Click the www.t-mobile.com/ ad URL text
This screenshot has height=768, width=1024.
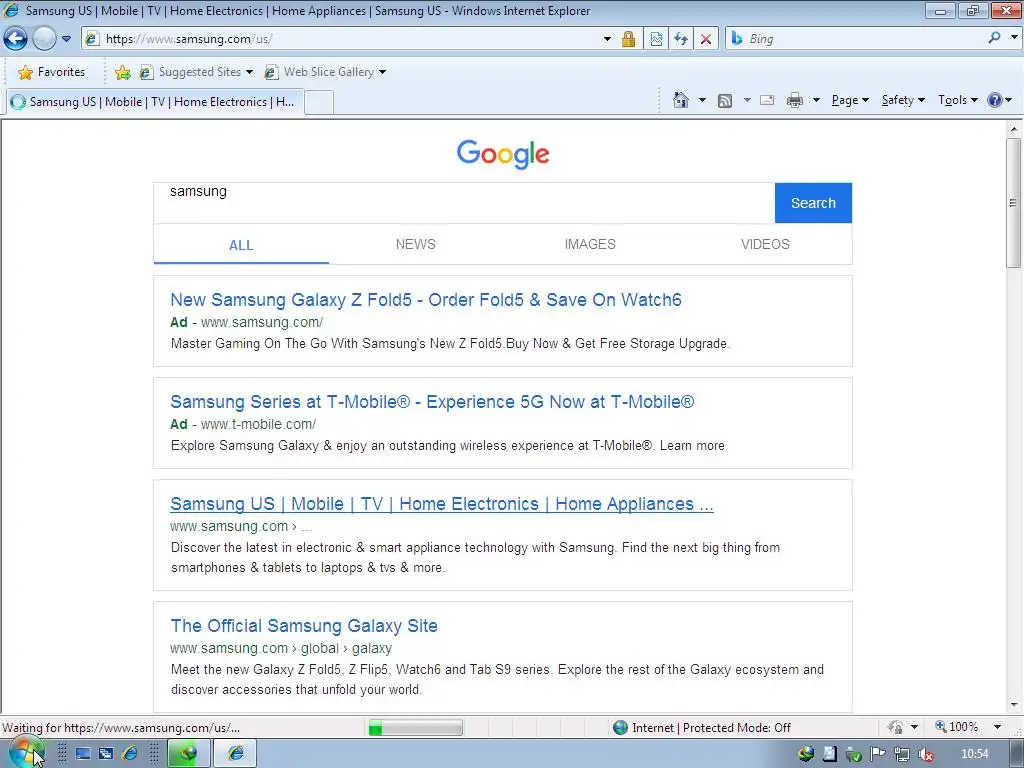click(x=259, y=424)
